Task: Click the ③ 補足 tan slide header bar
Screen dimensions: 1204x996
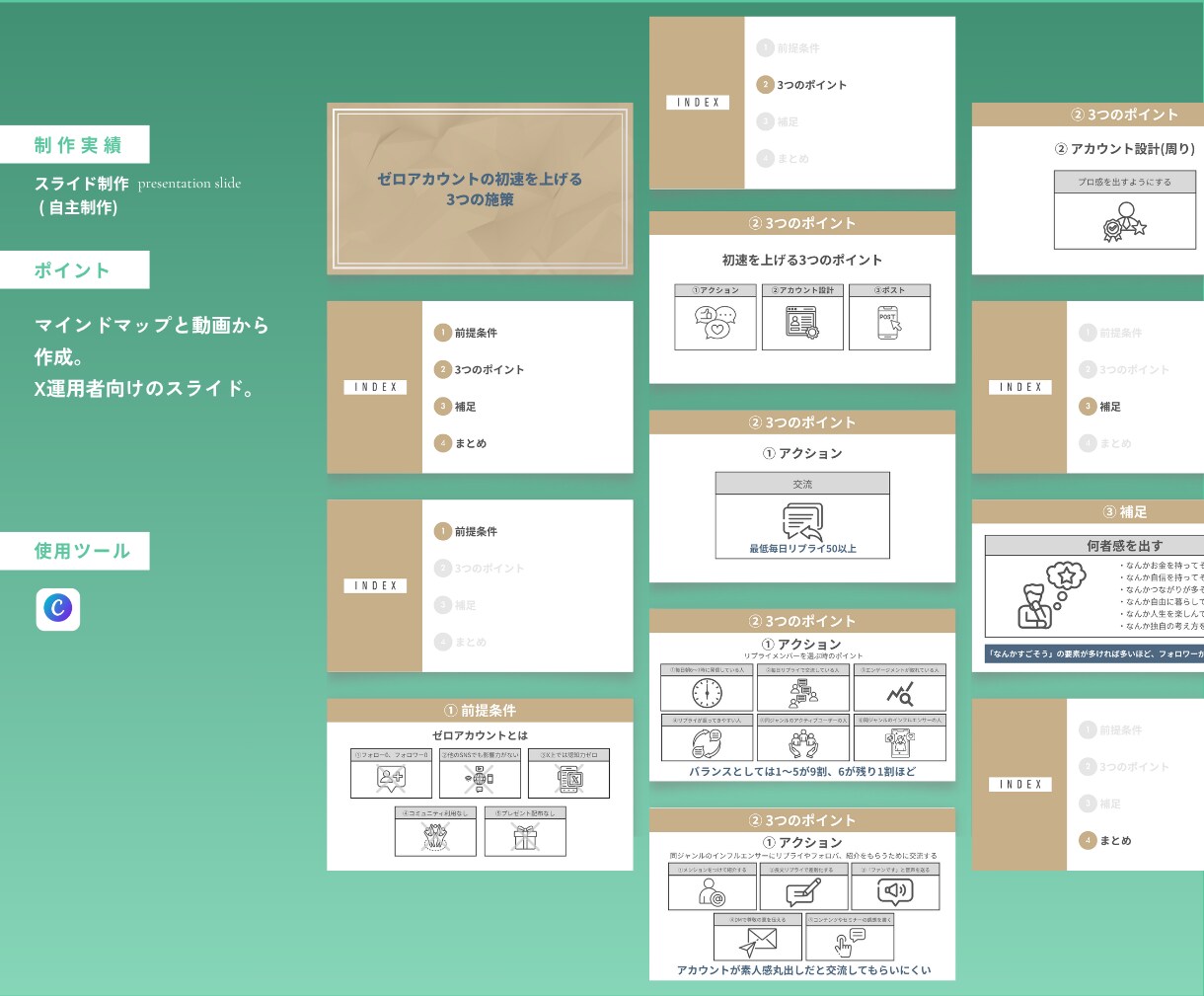Action: pos(1088,511)
